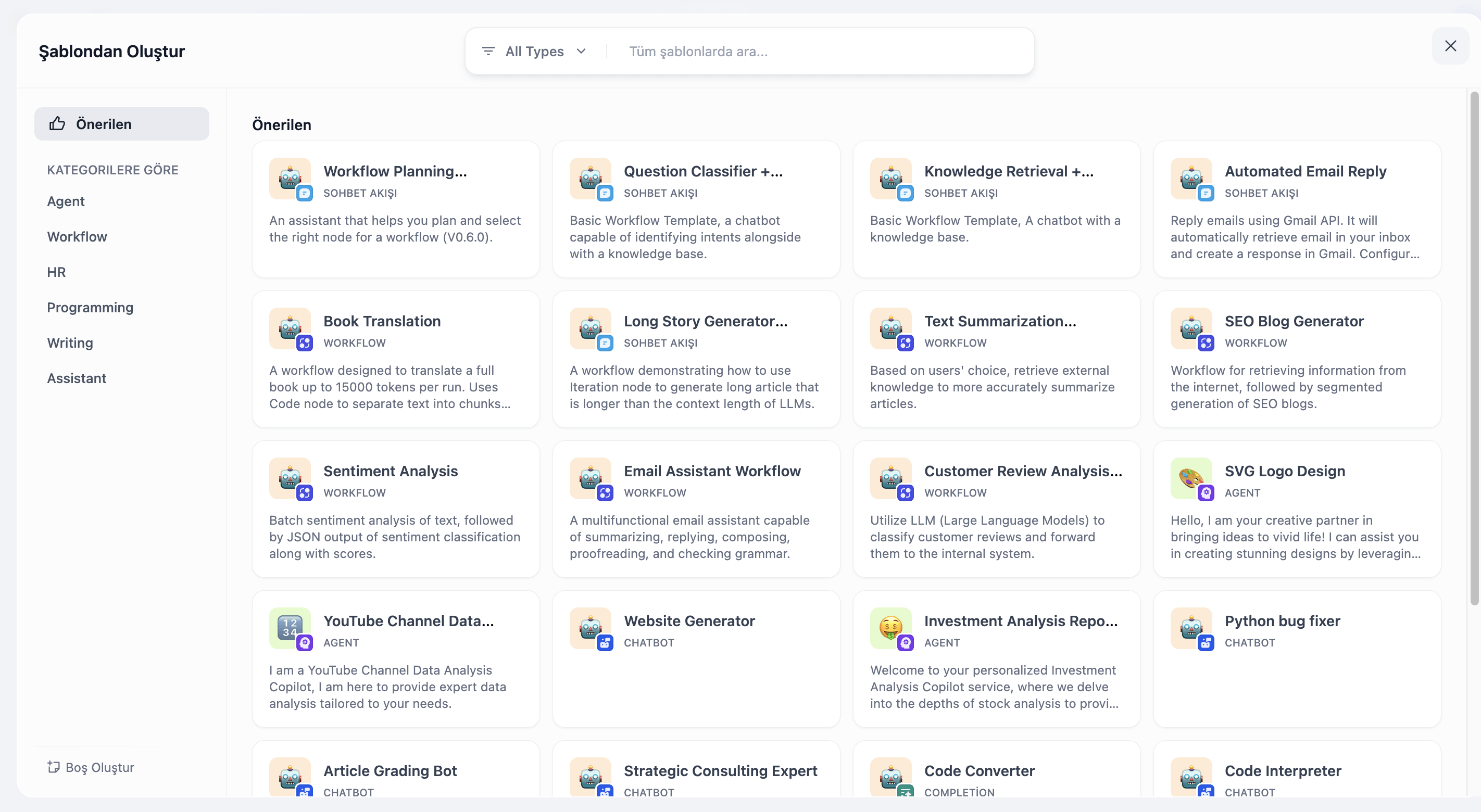
Task: Click the Önerilen section heading
Action: [x=282, y=125]
